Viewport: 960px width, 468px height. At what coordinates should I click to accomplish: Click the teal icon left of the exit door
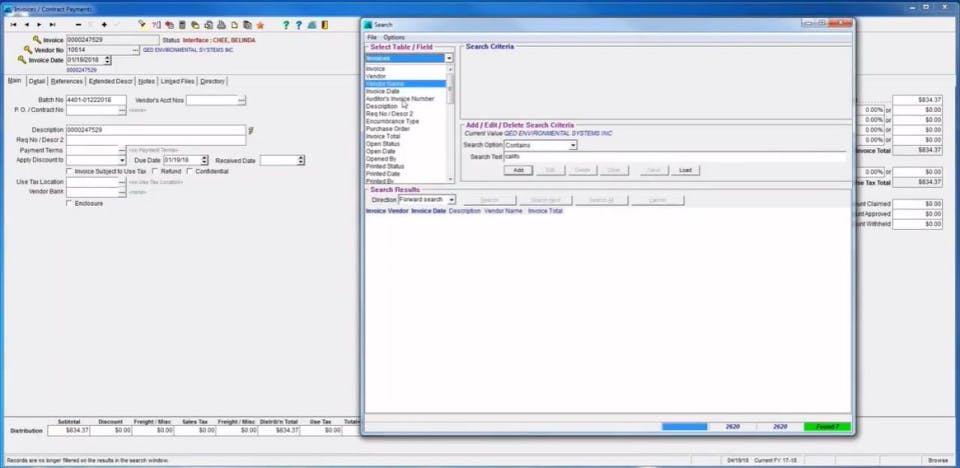click(x=312, y=25)
